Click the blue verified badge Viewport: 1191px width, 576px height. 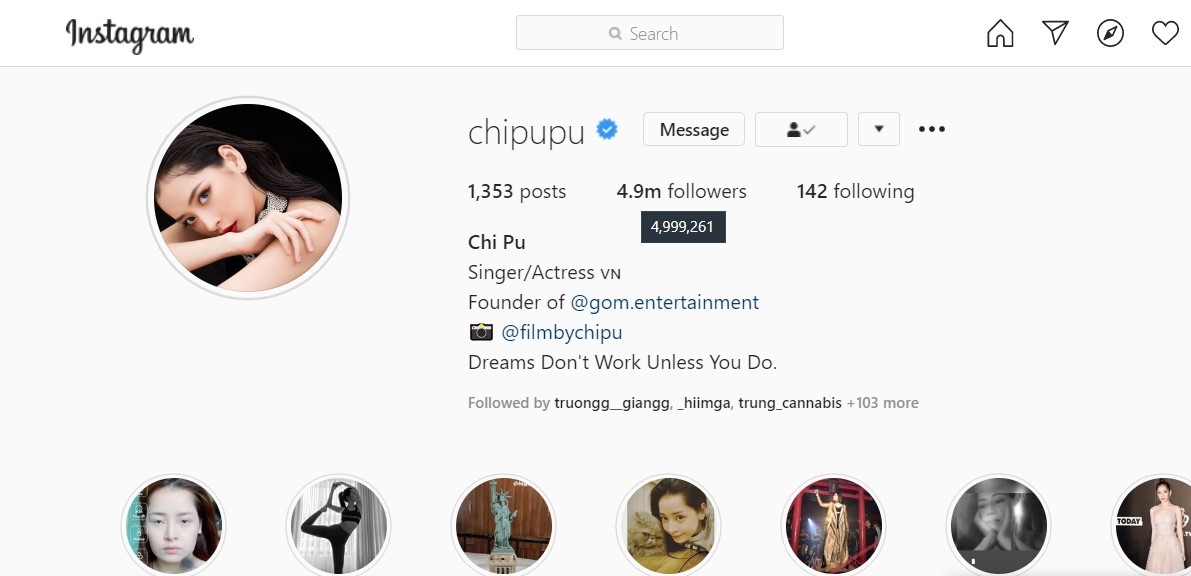coord(607,130)
